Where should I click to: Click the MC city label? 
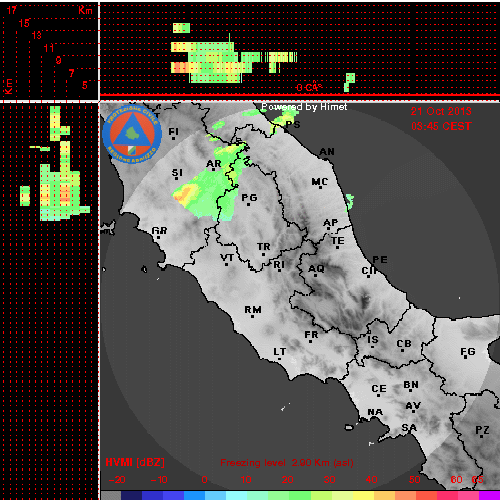tap(320, 182)
